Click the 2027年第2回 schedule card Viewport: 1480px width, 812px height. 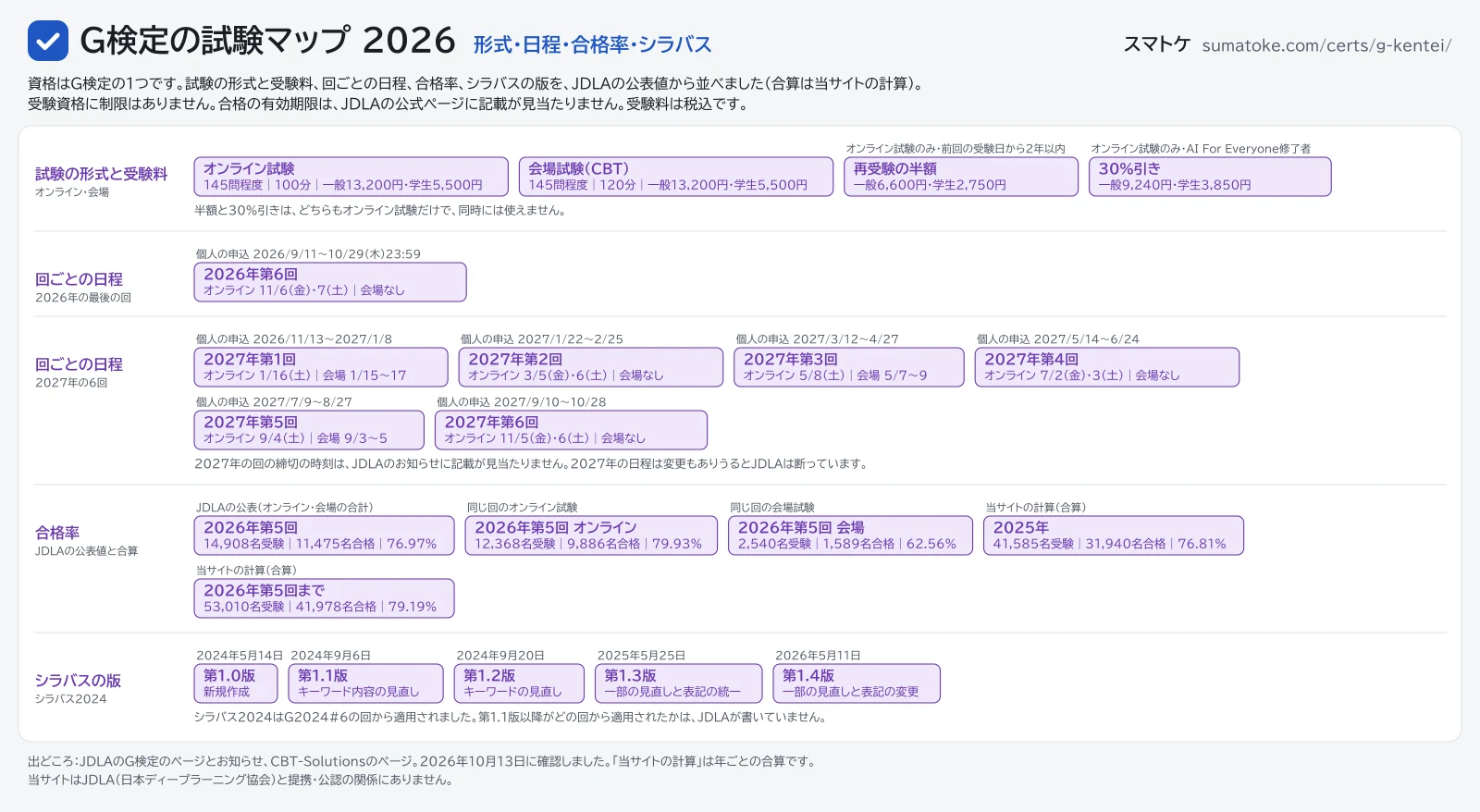click(591, 367)
